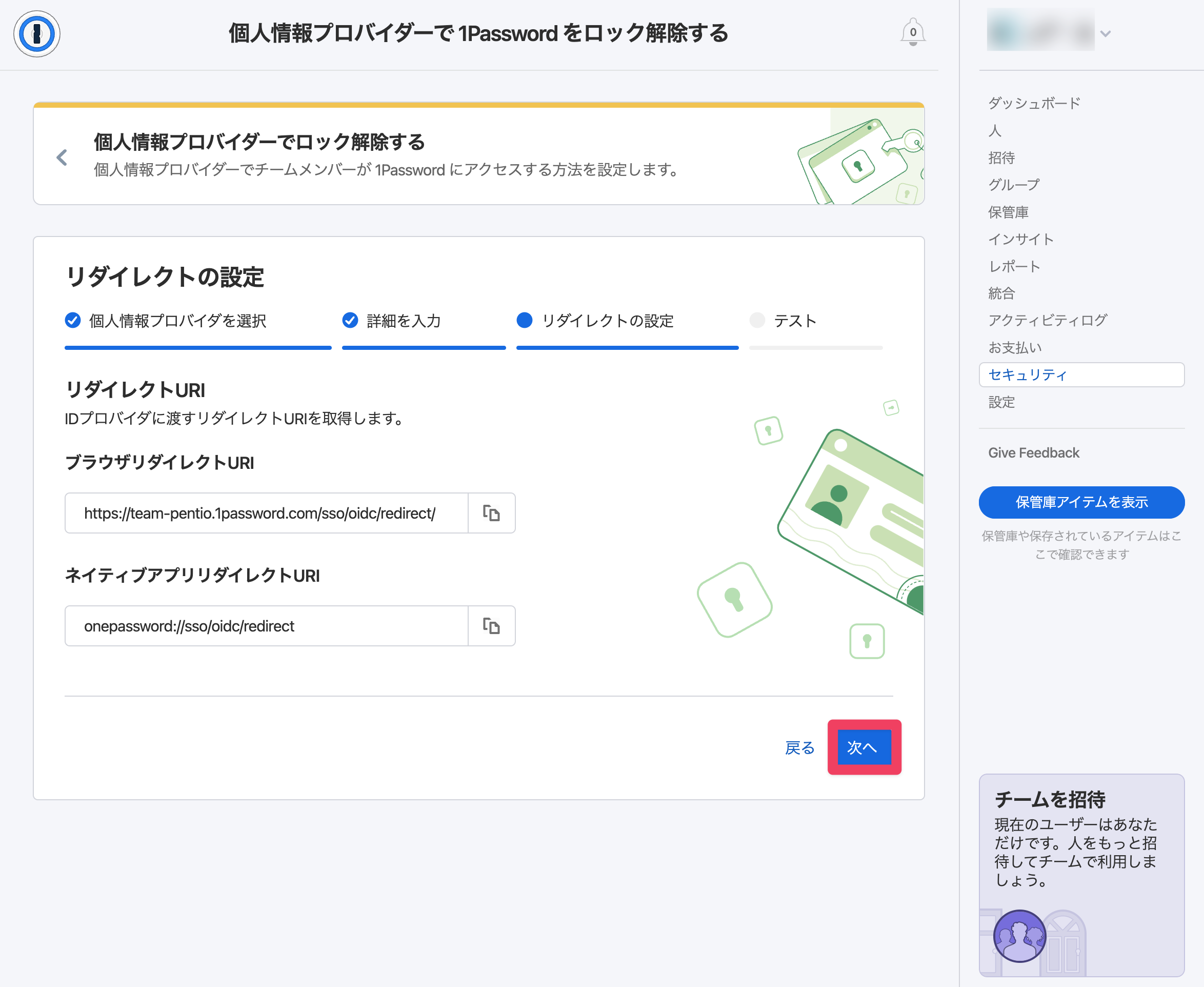Copy the browser redirect URI

491,513
